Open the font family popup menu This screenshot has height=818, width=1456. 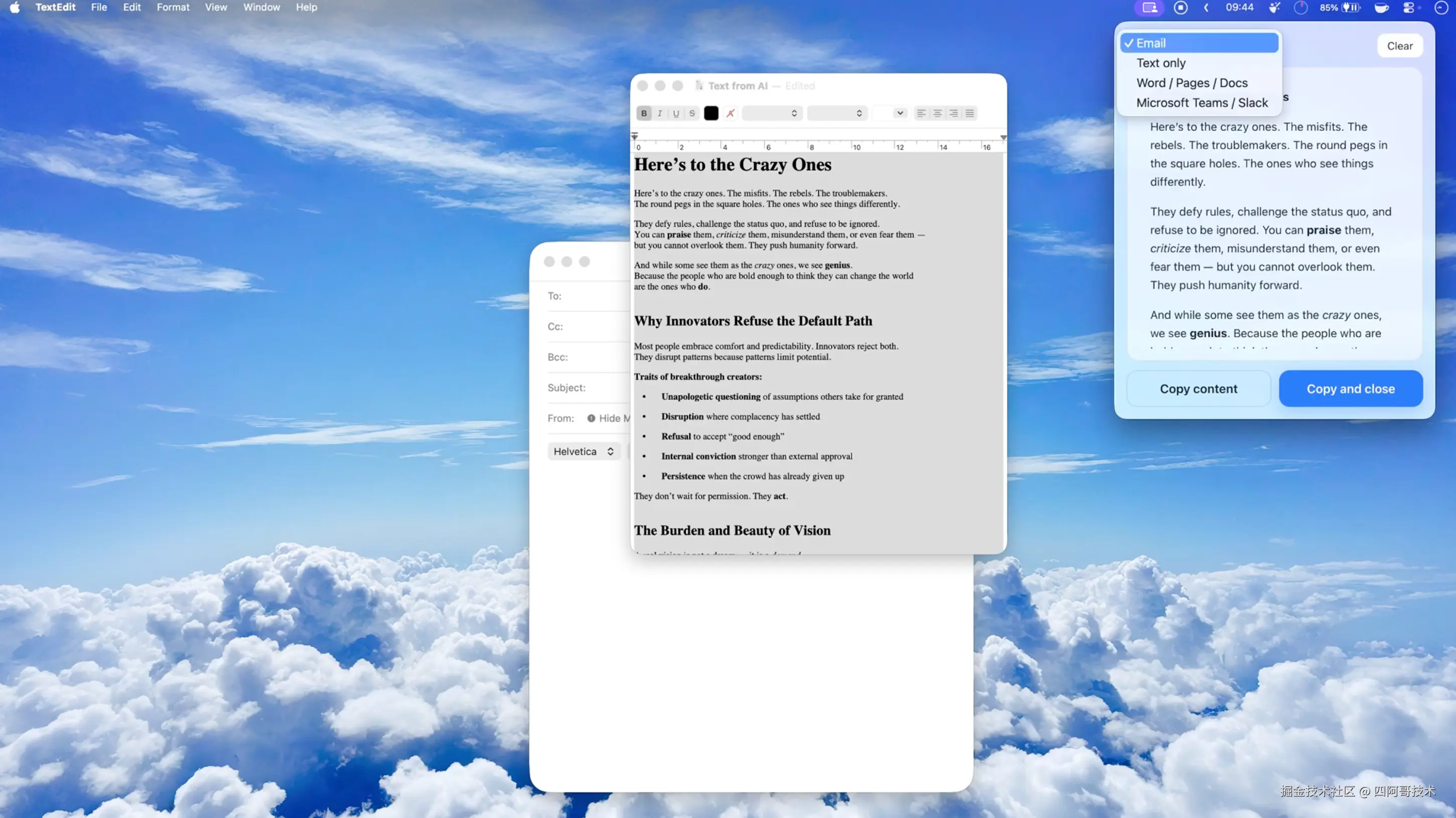(772, 113)
